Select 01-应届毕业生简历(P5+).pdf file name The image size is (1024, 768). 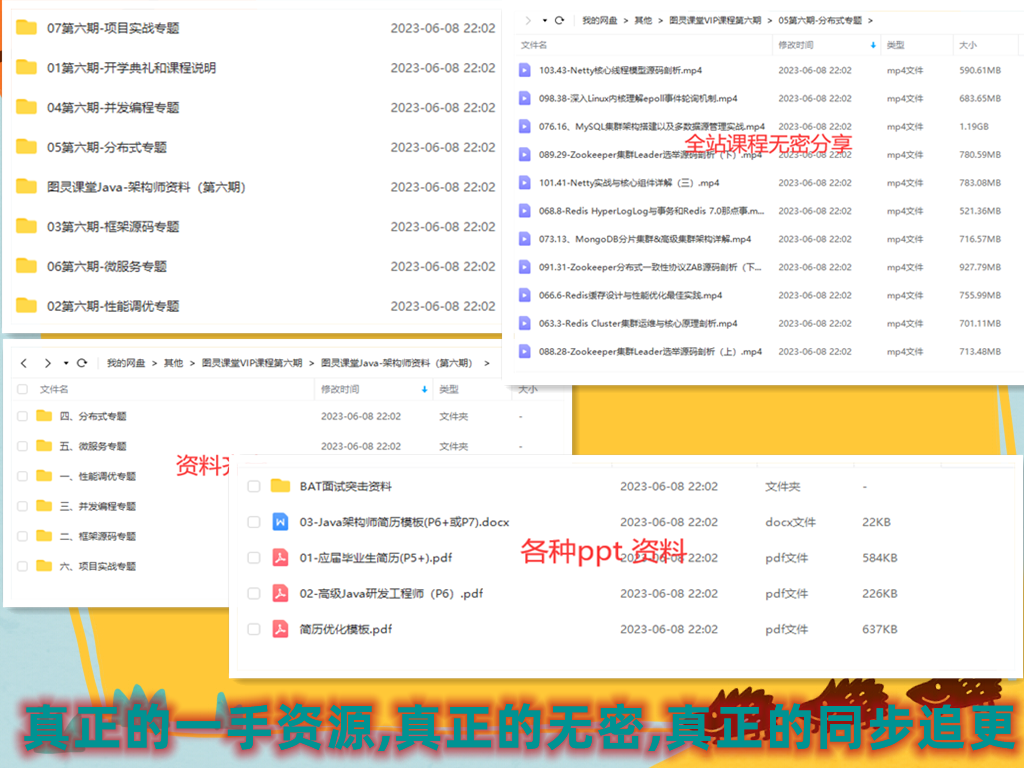(x=376, y=558)
